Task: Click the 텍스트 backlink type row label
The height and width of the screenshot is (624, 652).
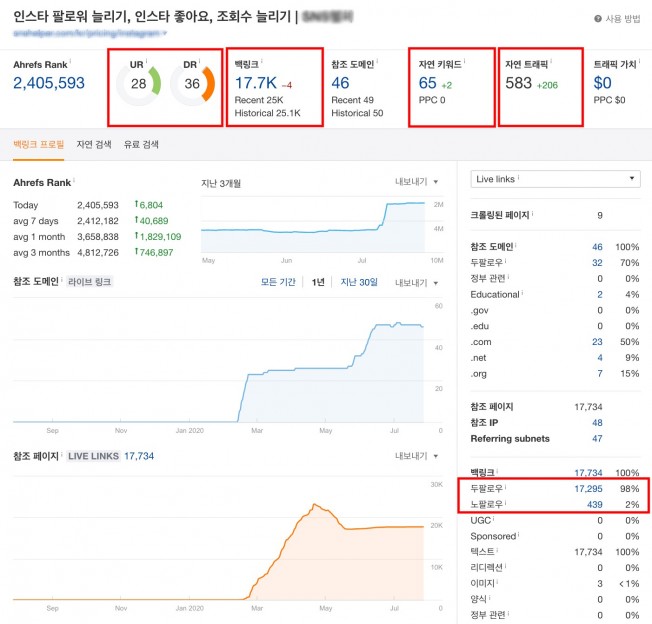Action: 482,552
